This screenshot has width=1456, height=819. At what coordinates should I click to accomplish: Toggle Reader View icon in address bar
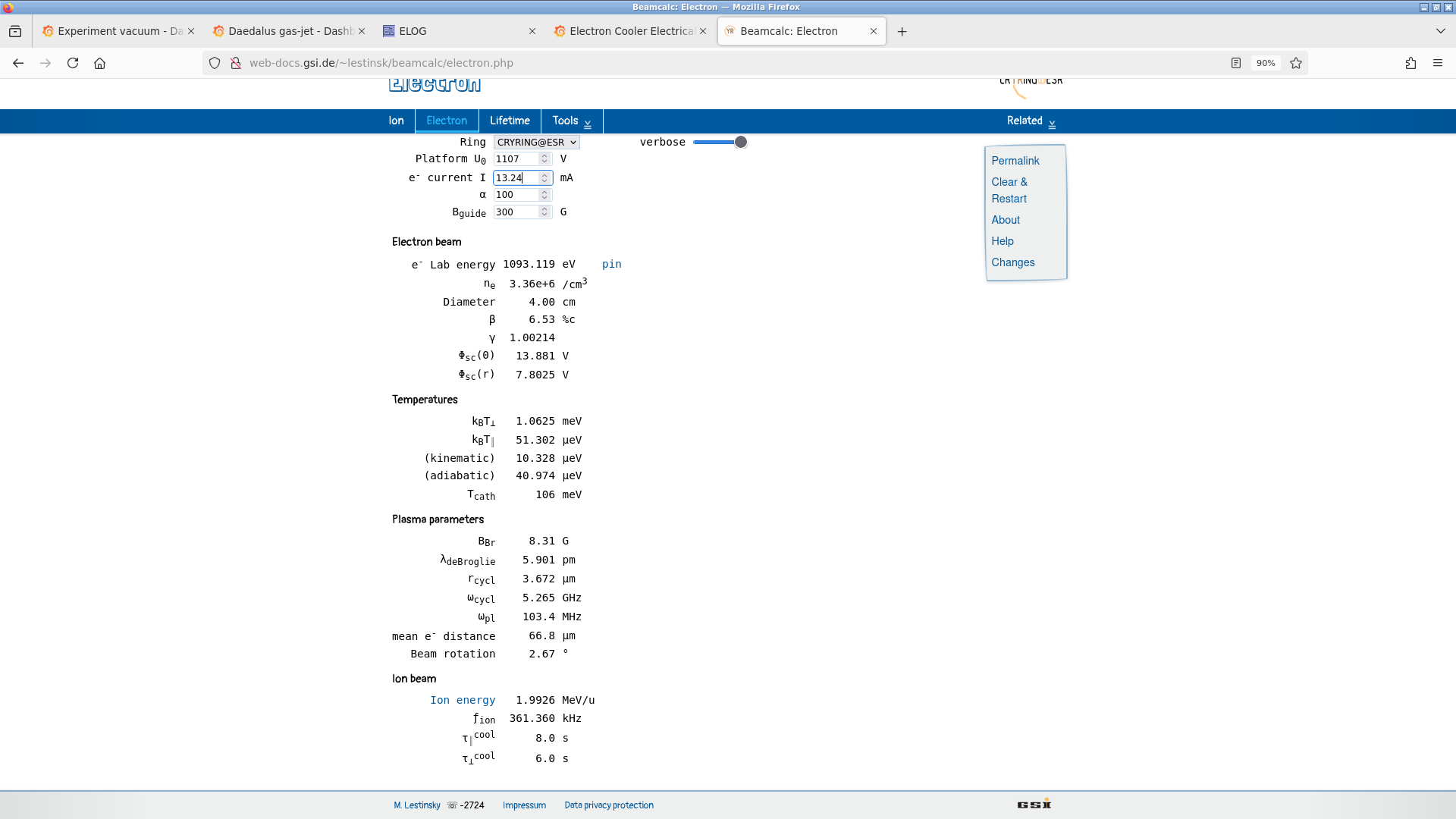tap(1236, 63)
